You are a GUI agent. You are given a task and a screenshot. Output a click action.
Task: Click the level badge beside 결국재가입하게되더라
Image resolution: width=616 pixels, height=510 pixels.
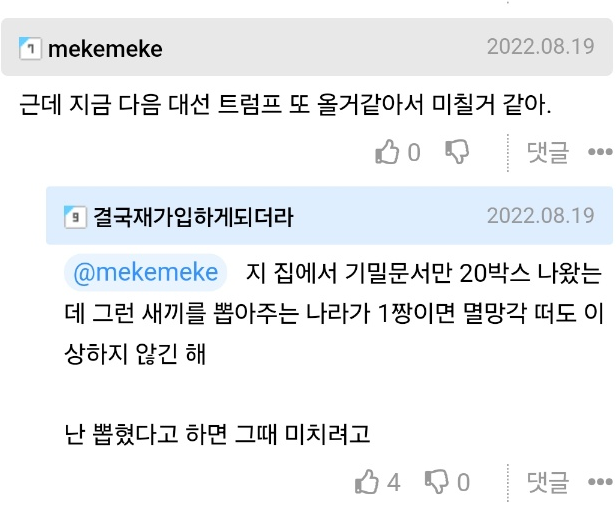tap(75, 216)
